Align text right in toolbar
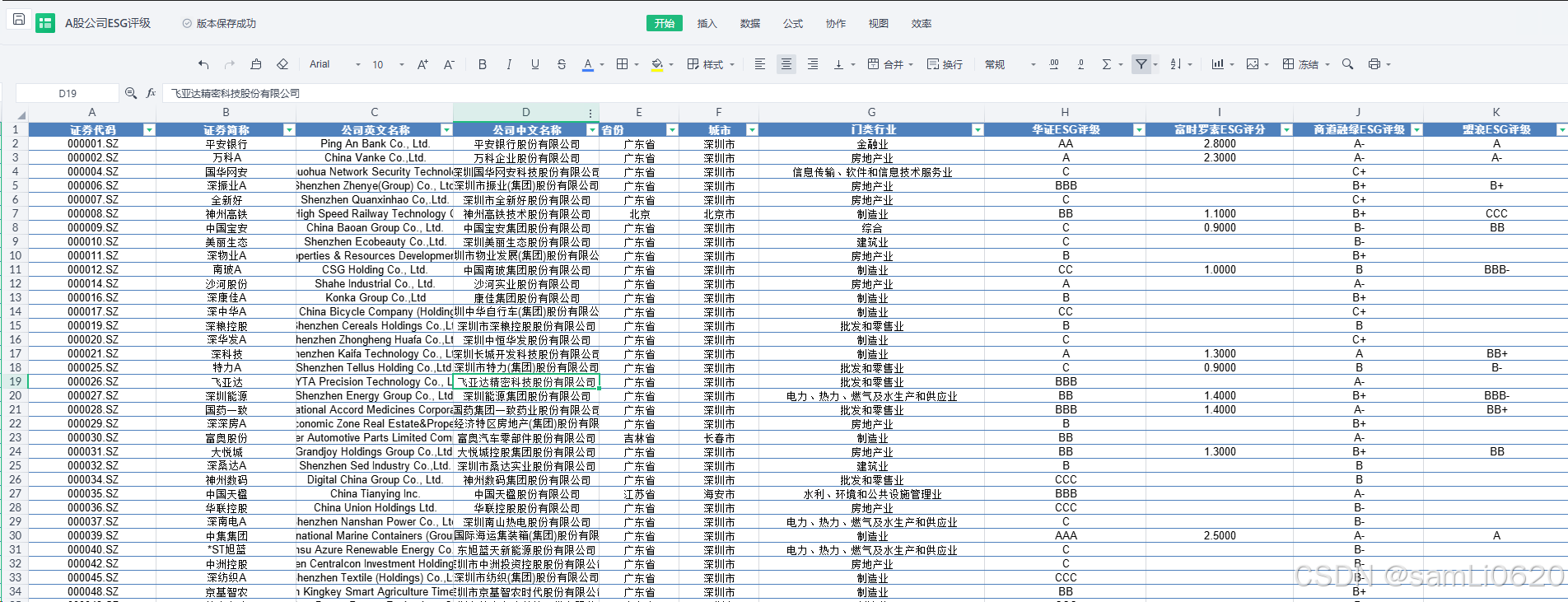 click(x=813, y=64)
